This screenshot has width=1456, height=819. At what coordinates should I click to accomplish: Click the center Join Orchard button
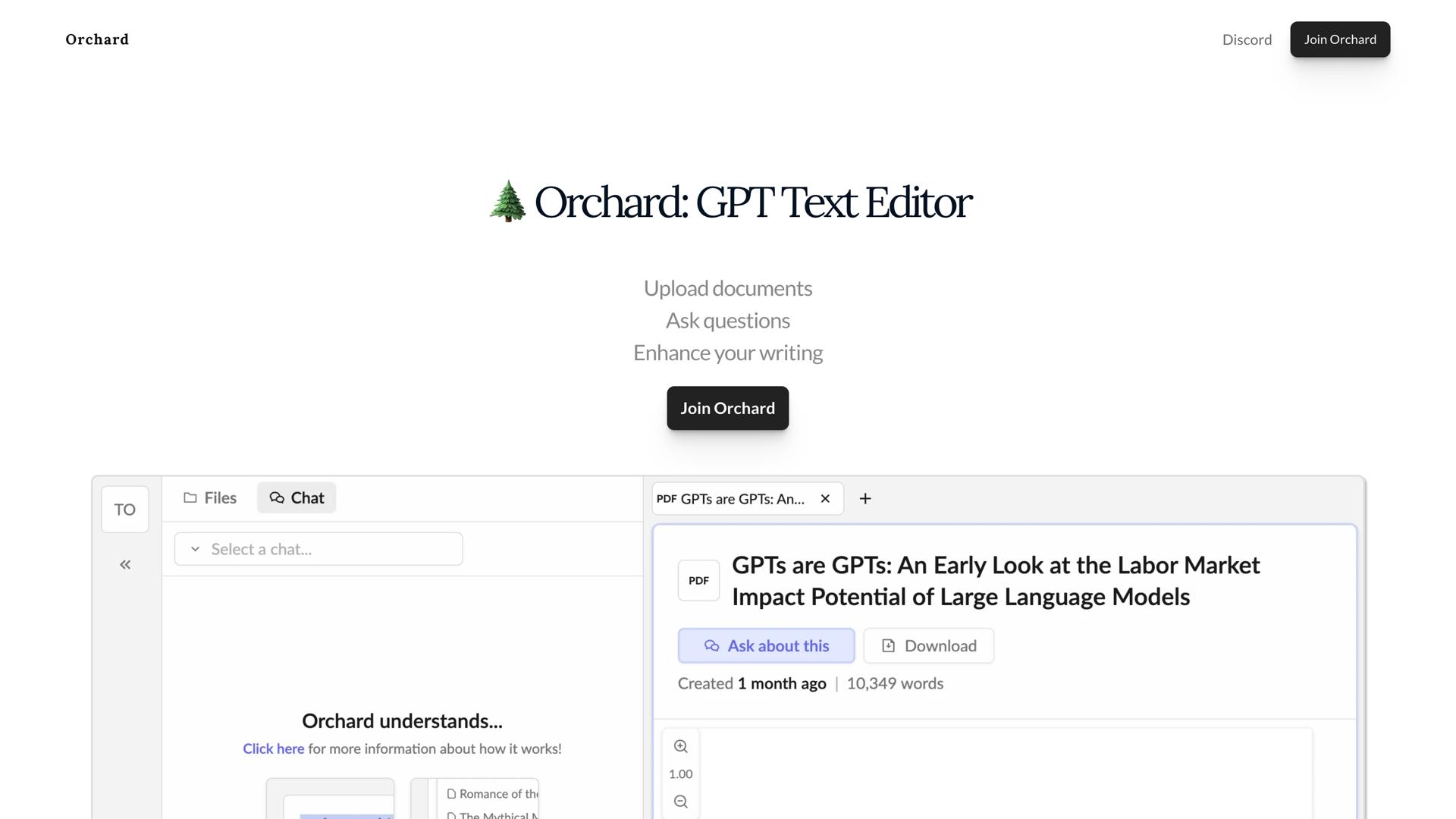(x=727, y=408)
